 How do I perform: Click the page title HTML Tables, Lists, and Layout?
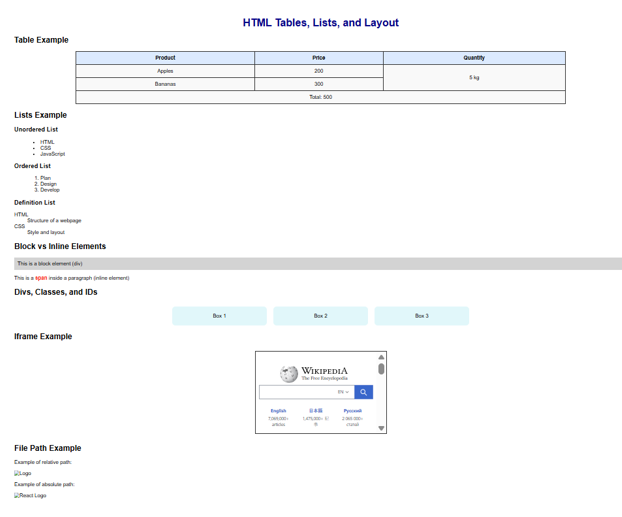(x=321, y=23)
